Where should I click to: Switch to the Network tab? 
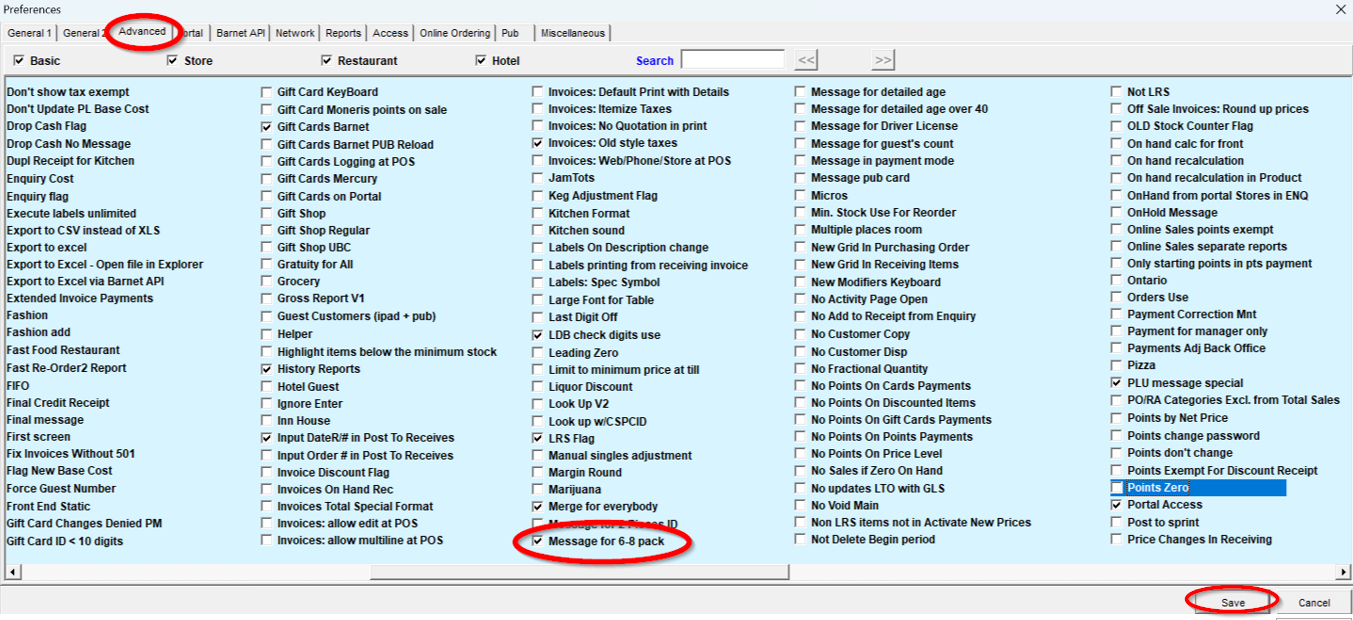(295, 33)
